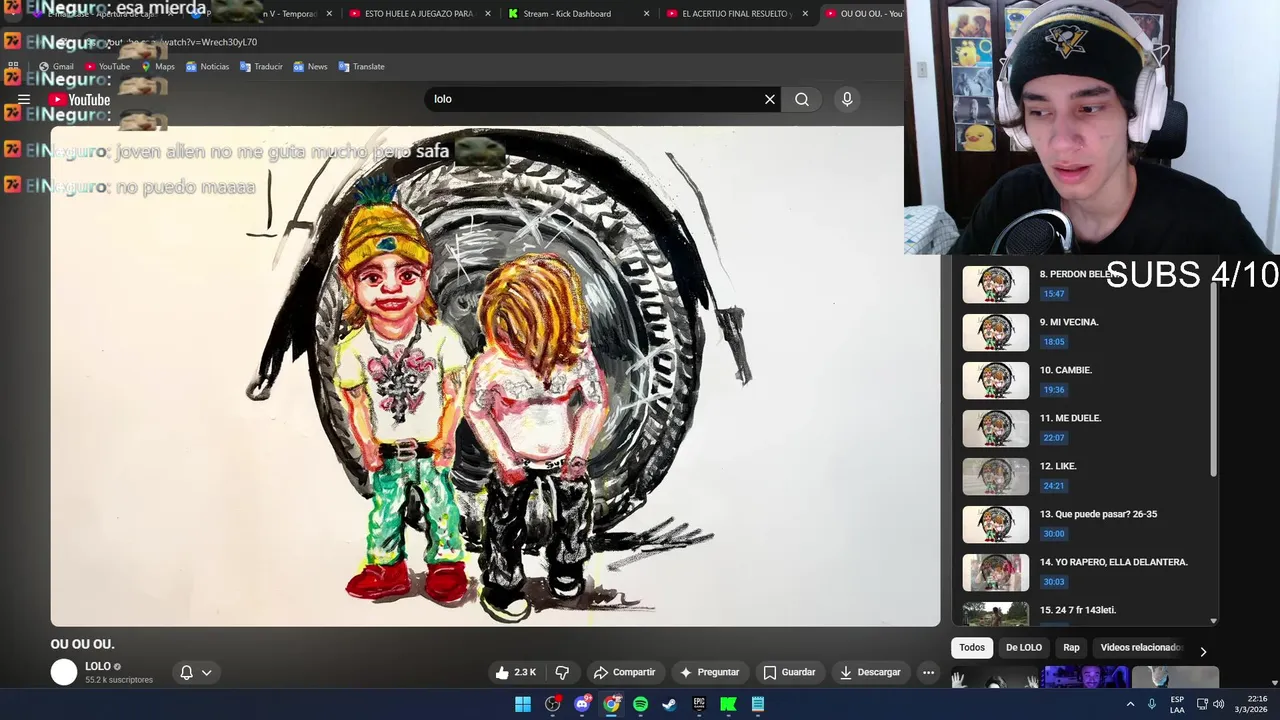Open LOLO channel avatar
Image resolution: width=1280 pixels, height=720 pixels.
tap(64, 672)
